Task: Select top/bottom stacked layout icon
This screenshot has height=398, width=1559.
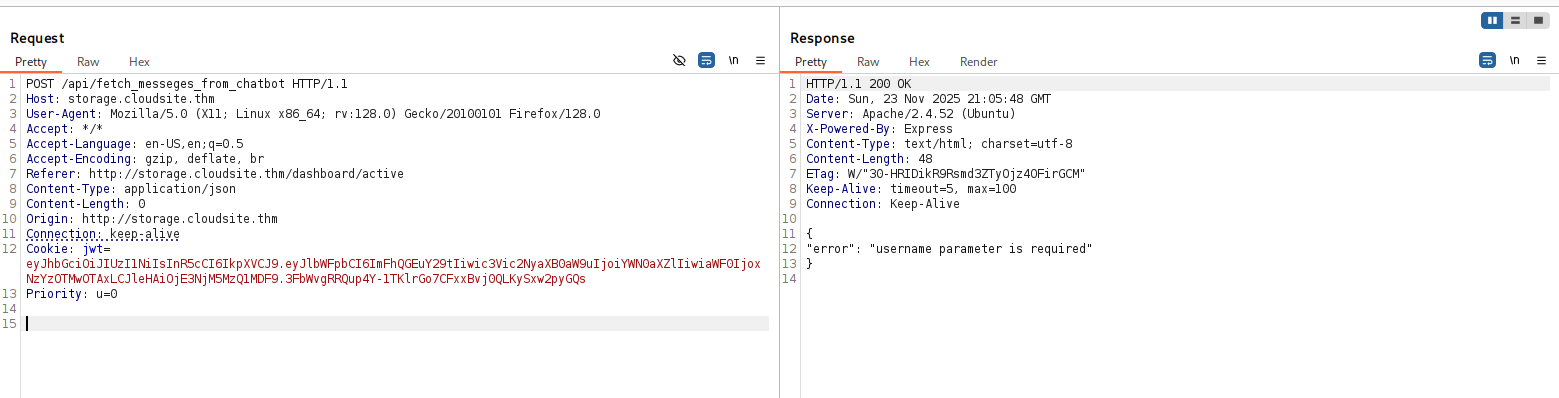Action: (x=1515, y=20)
